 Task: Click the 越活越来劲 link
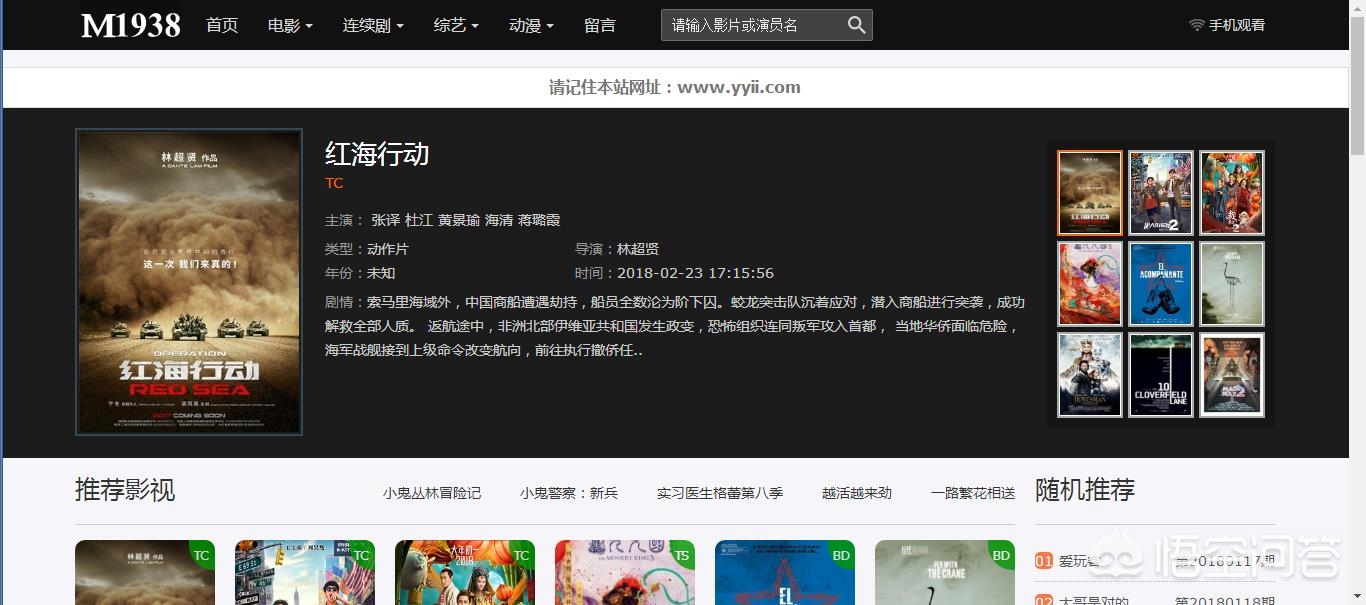pyautogui.click(x=855, y=492)
